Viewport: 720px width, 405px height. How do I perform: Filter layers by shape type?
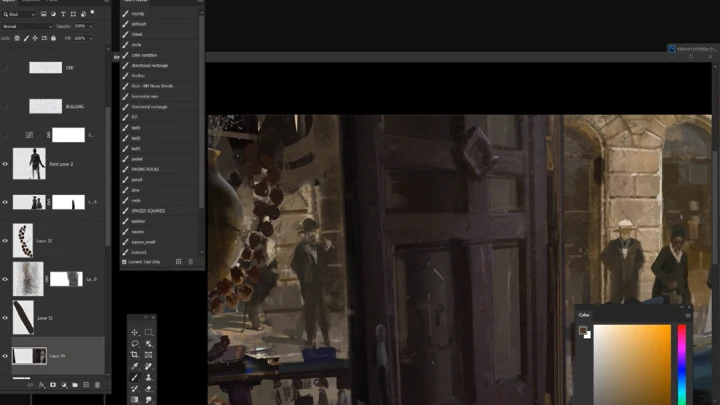pos(73,14)
